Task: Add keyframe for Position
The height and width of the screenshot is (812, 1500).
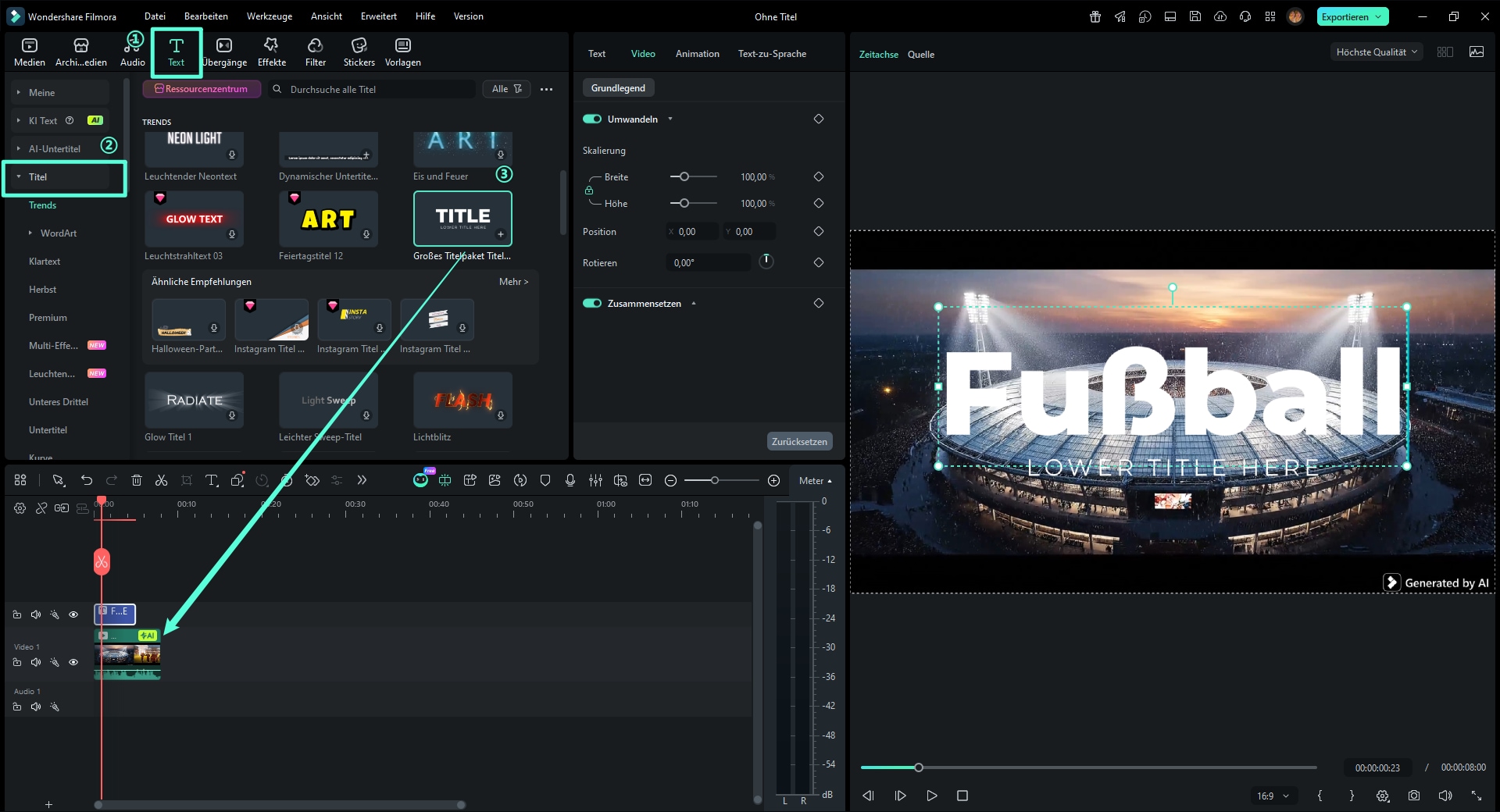Action: click(819, 231)
